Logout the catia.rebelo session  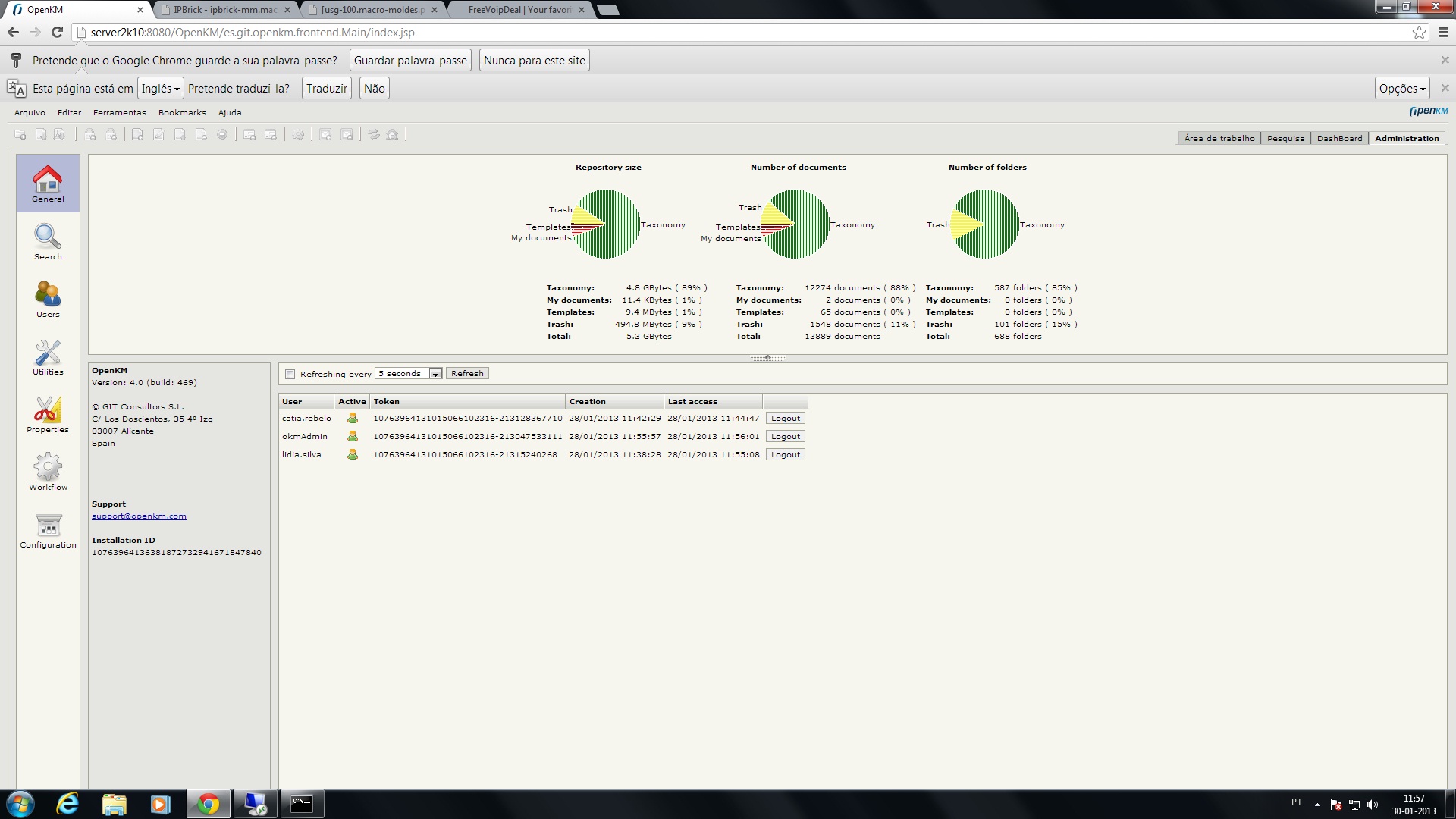(x=785, y=419)
